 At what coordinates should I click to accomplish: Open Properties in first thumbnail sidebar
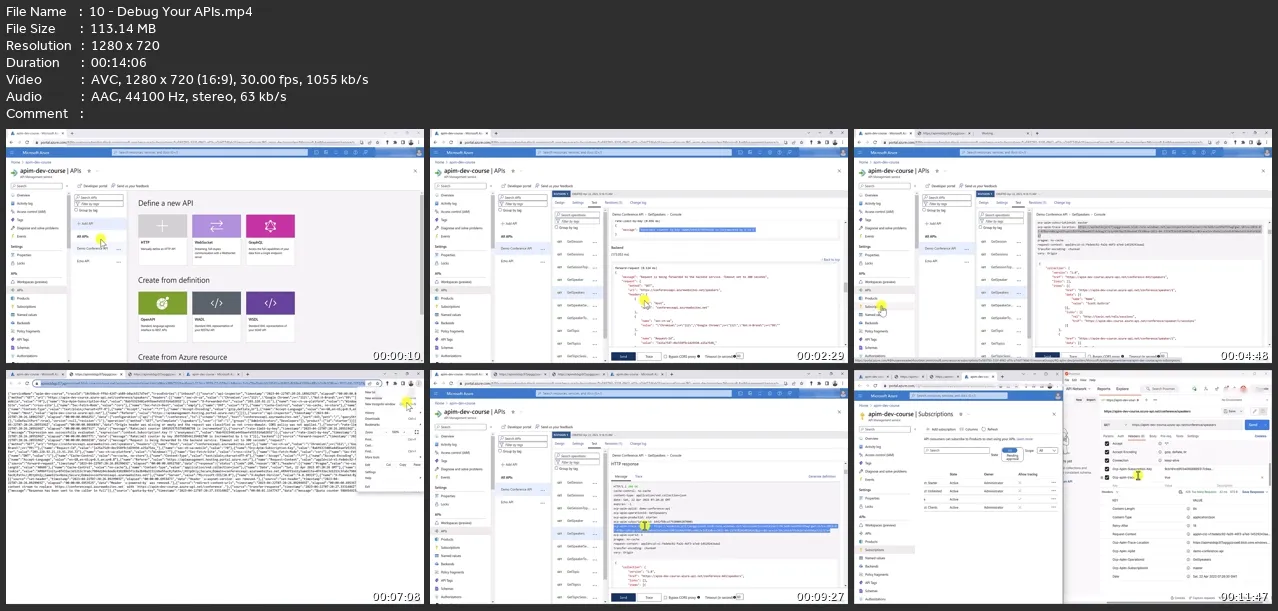(x=23, y=255)
